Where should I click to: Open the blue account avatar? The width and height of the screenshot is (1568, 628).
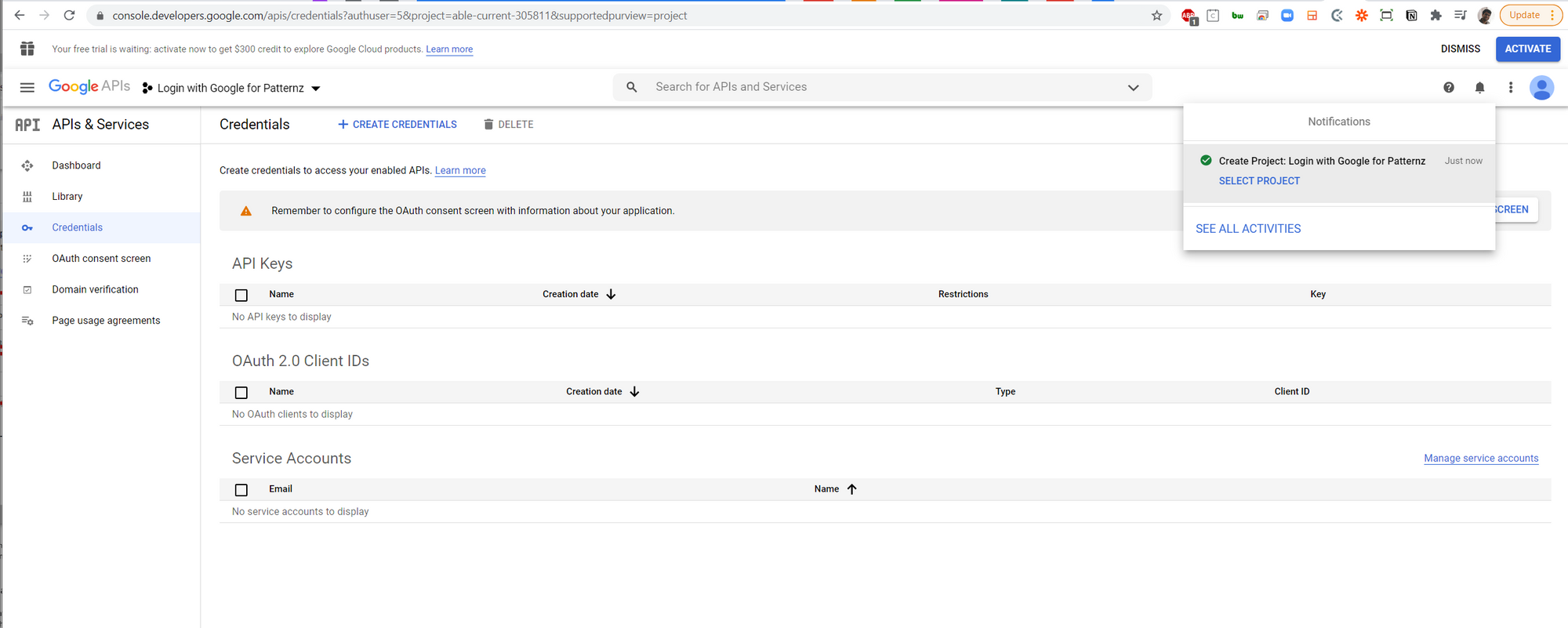1541,88
